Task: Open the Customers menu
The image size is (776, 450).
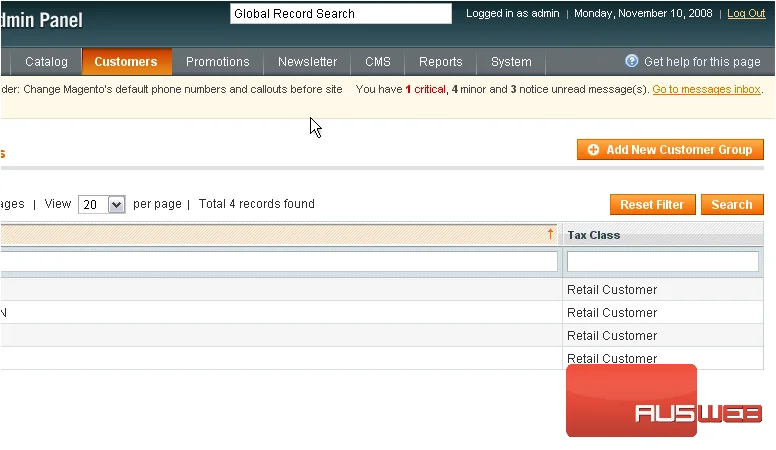Action: pyautogui.click(x=126, y=62)
